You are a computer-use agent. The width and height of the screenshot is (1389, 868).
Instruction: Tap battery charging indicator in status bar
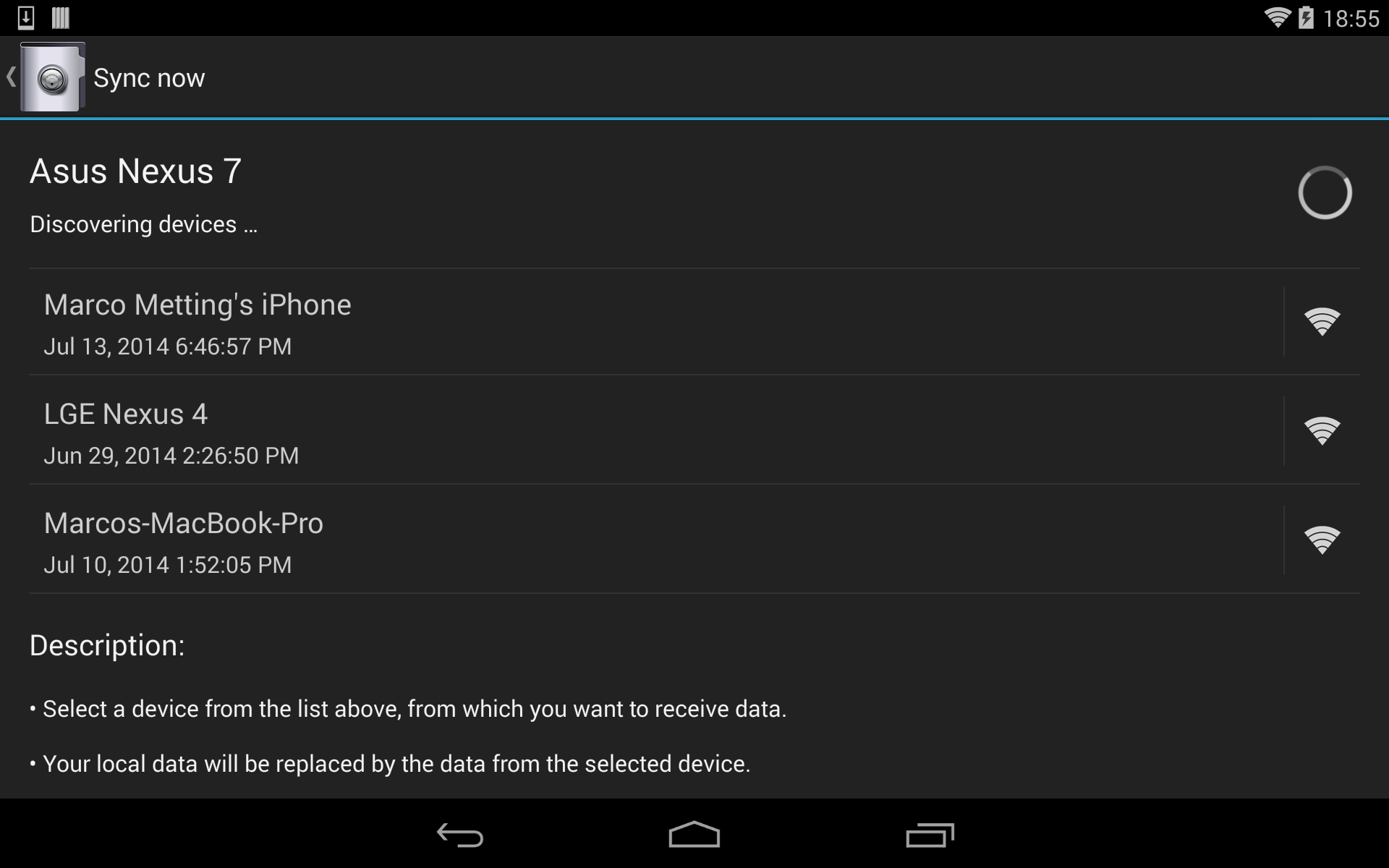pos(1306,17)
